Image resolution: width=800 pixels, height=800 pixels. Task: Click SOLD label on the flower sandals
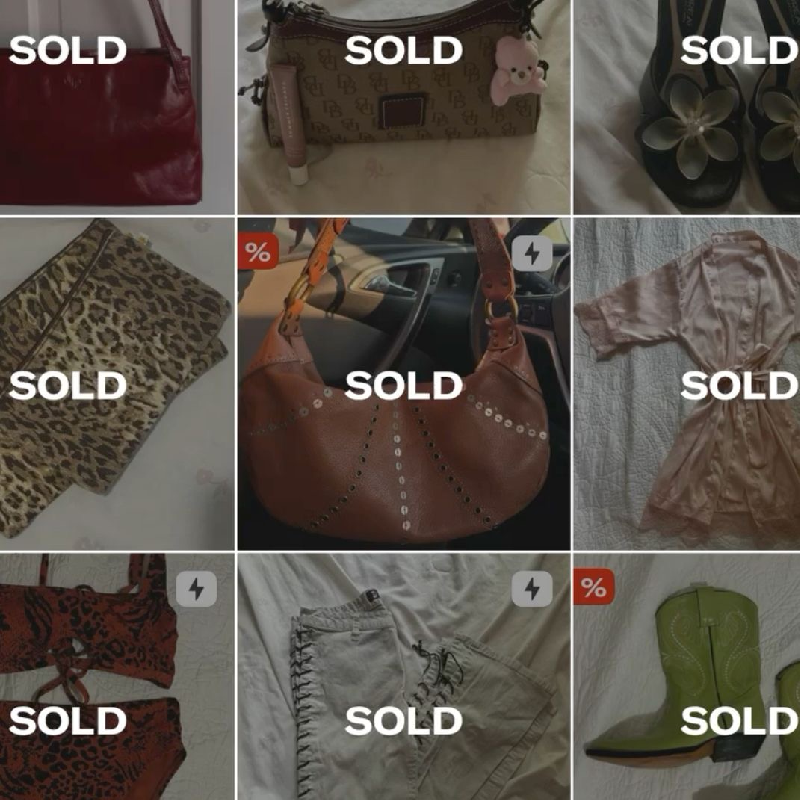click(739, 50)
